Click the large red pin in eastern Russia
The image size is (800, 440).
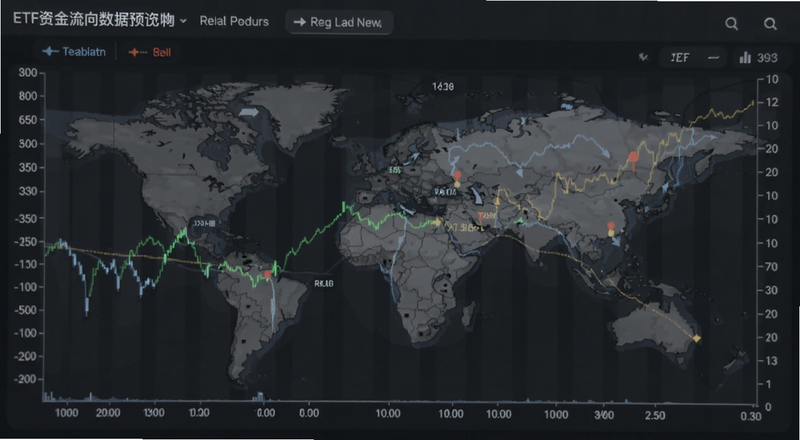634,158
